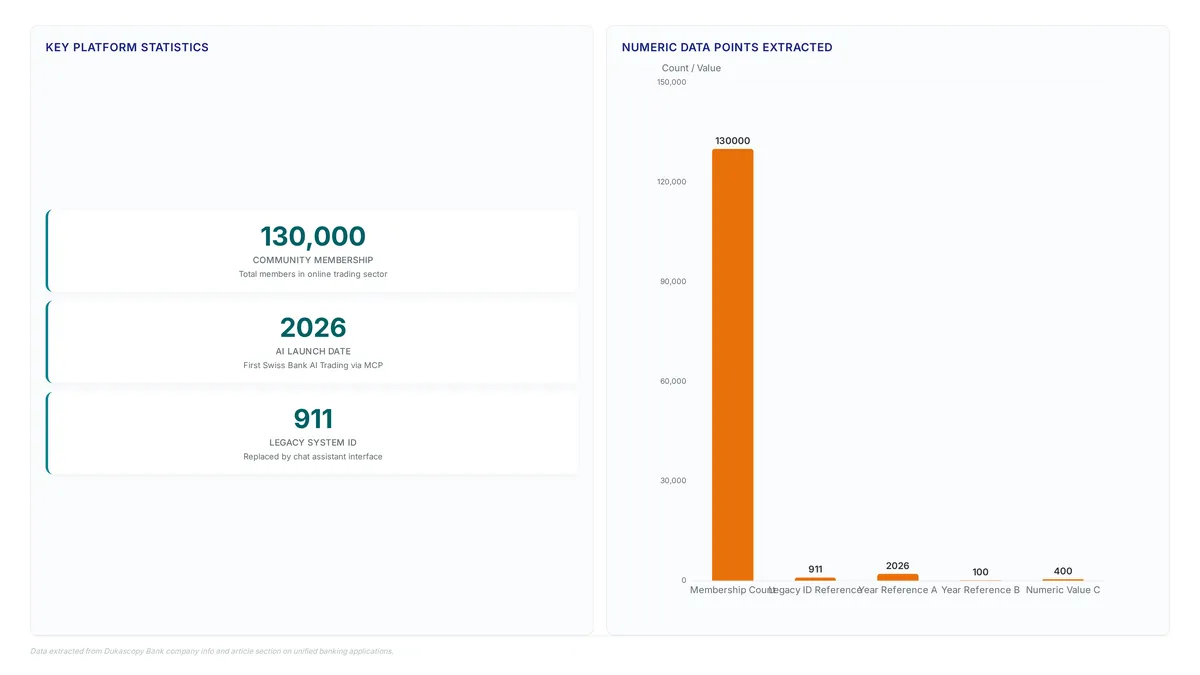1200x675 pixels.
Task: Click the 130000 bar value label
Action: coord(733,141)
